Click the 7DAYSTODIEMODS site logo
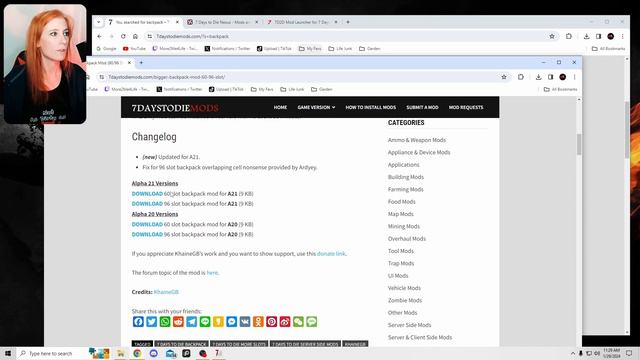This screenshot has height=360, width=640. click(x=175, y=108)
